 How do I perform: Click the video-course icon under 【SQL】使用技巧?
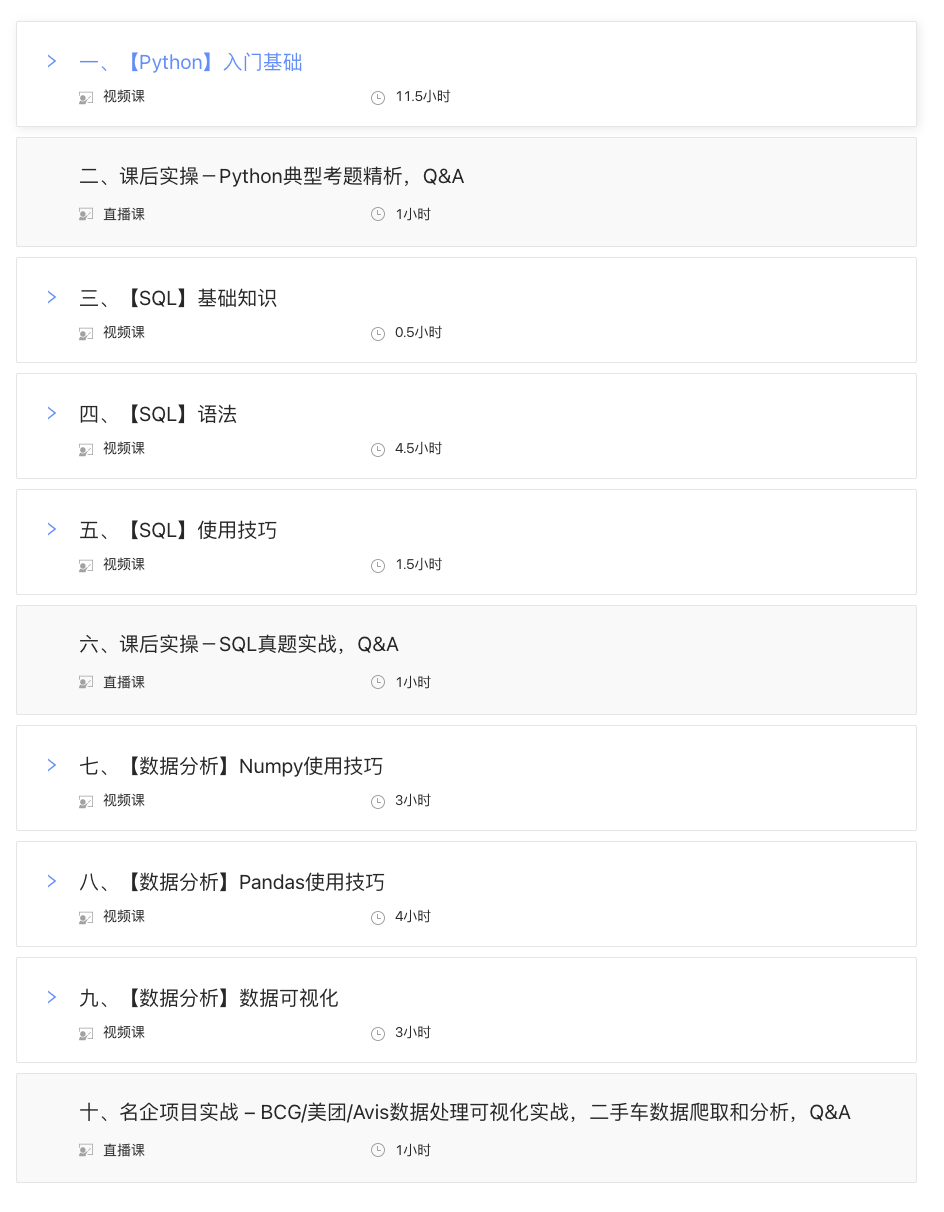coord(86,565)
